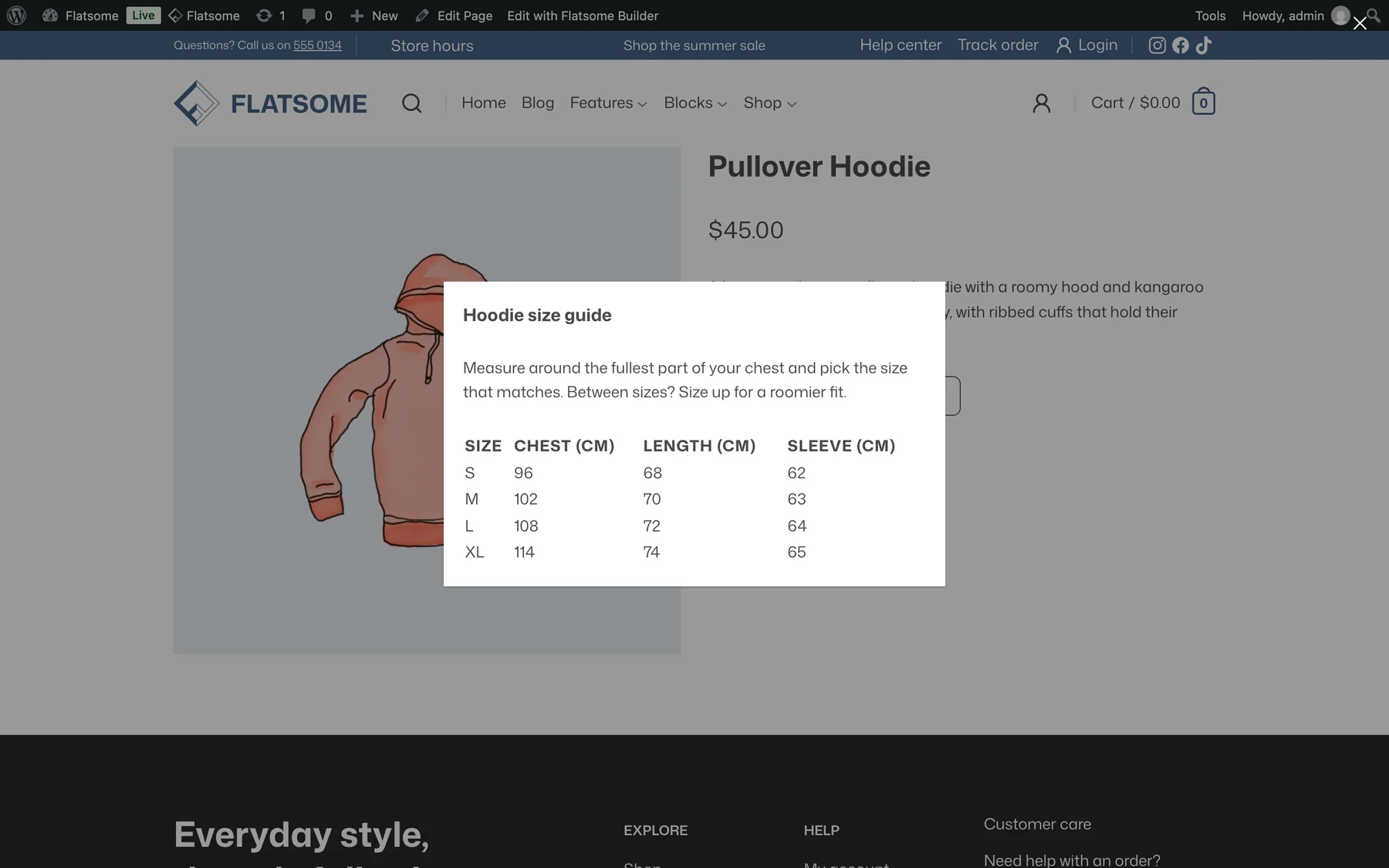Viewport: 1389px width, 868px height.
Task: Click chest value 102 in size table
Action: pyautogui.click(x=526, y=499)
